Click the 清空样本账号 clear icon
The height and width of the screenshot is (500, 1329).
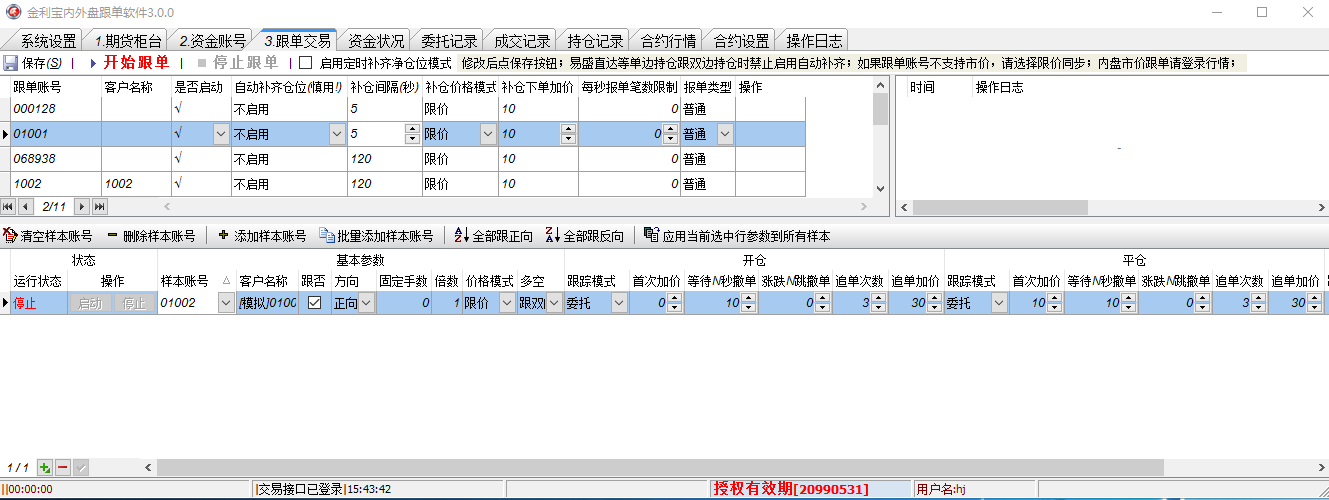pyautogui.click(x=10, y=236)
